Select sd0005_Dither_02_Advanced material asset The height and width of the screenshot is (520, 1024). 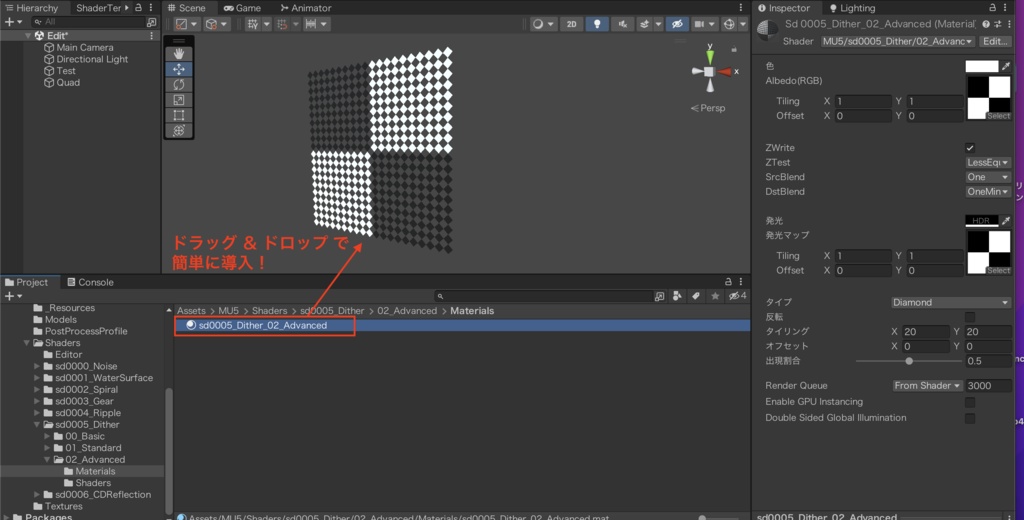pyautogui.click(x=262, y=325)
